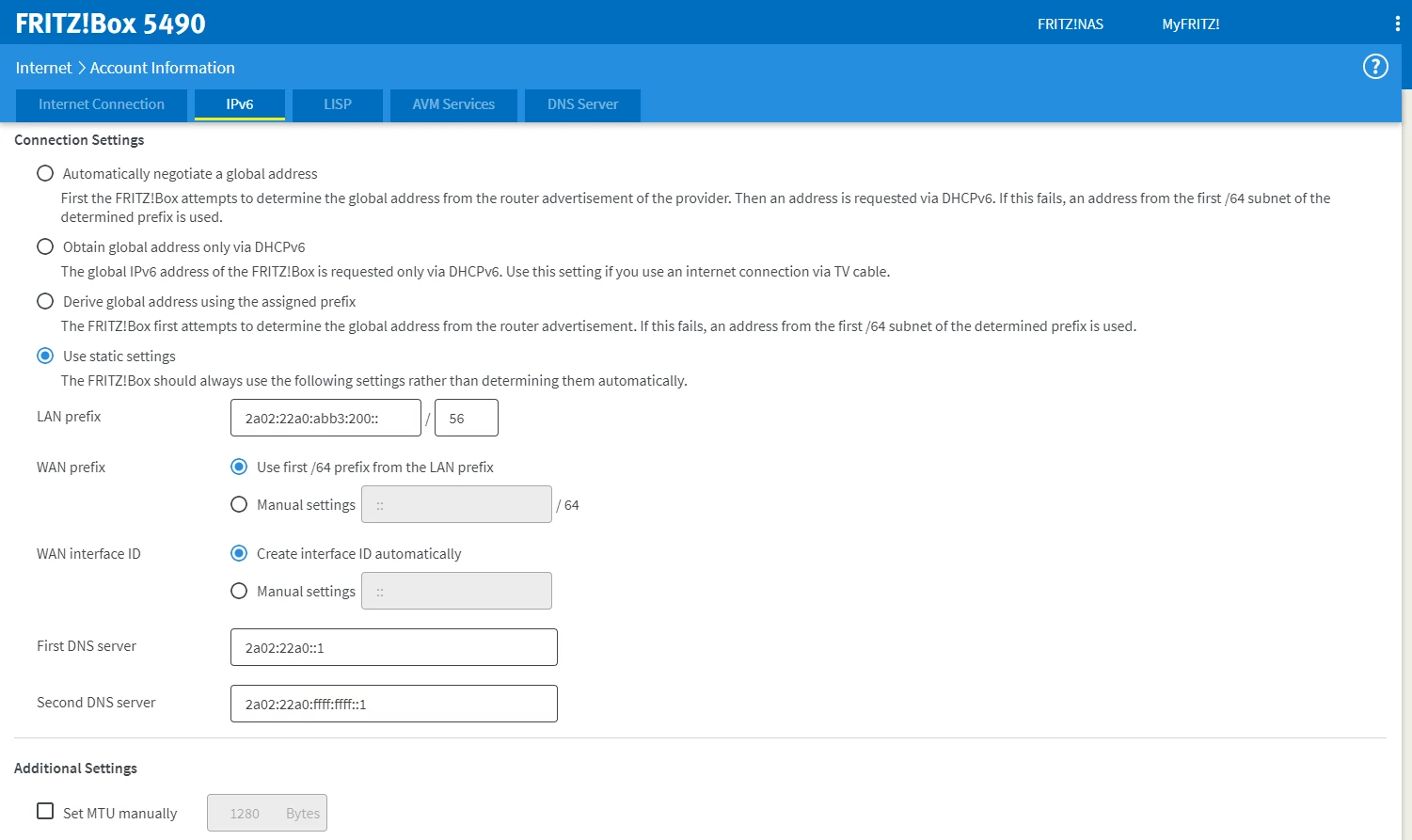The width and height of the screenshot is (1412, 840).
Task: Select Automatically negotiate a global address
Action: (45, 173)
